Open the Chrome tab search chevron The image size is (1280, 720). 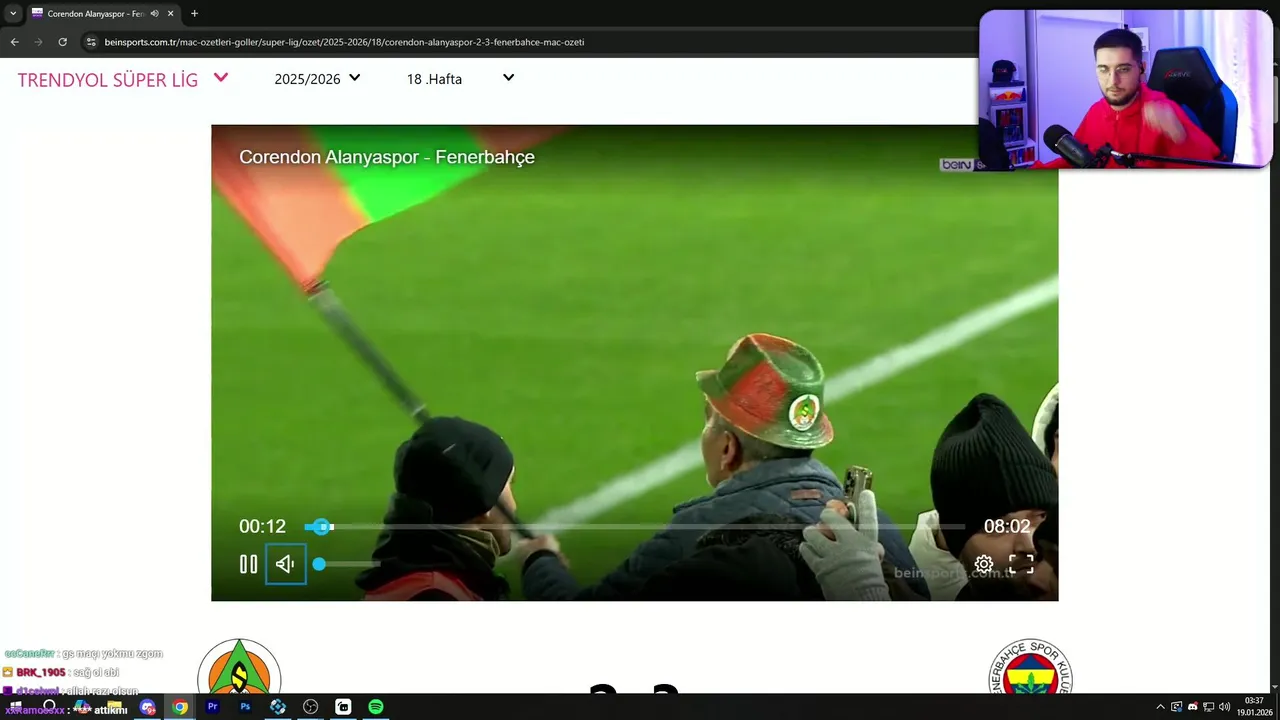tap(13, 13)
